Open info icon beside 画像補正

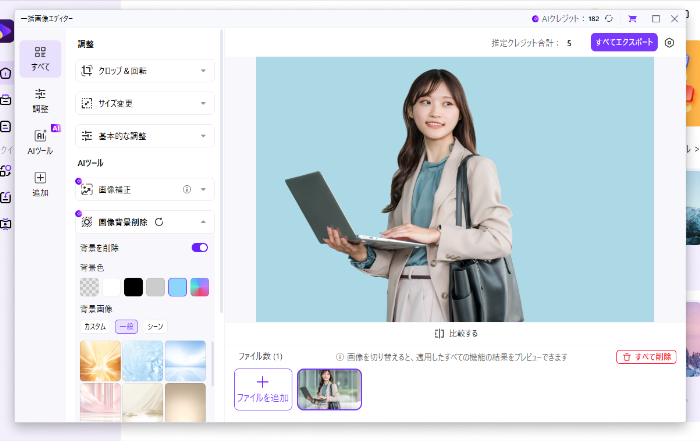coord(187,189)
